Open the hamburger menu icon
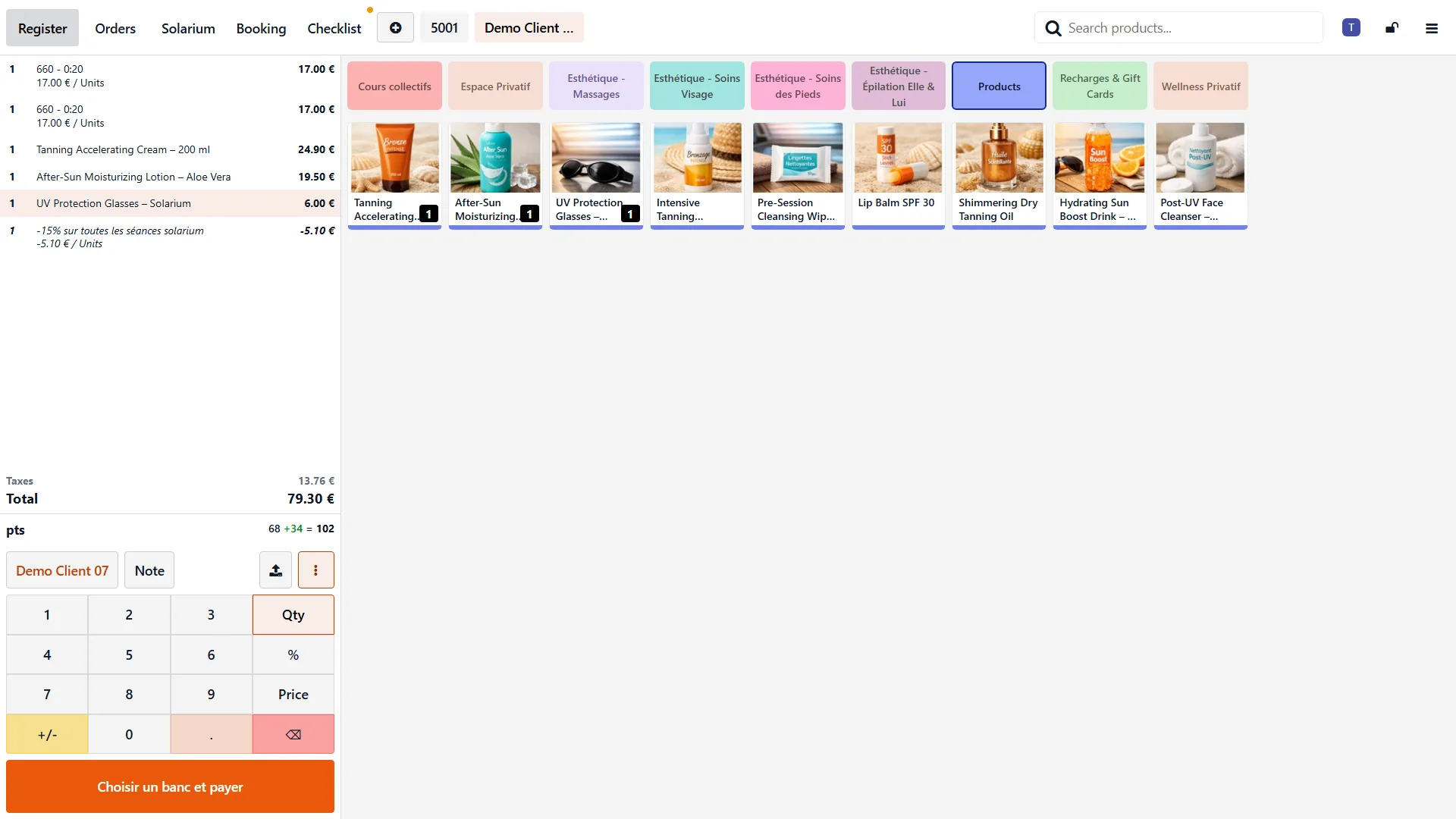This screenshot has height=819, width=1456. tap(1432, 28)
